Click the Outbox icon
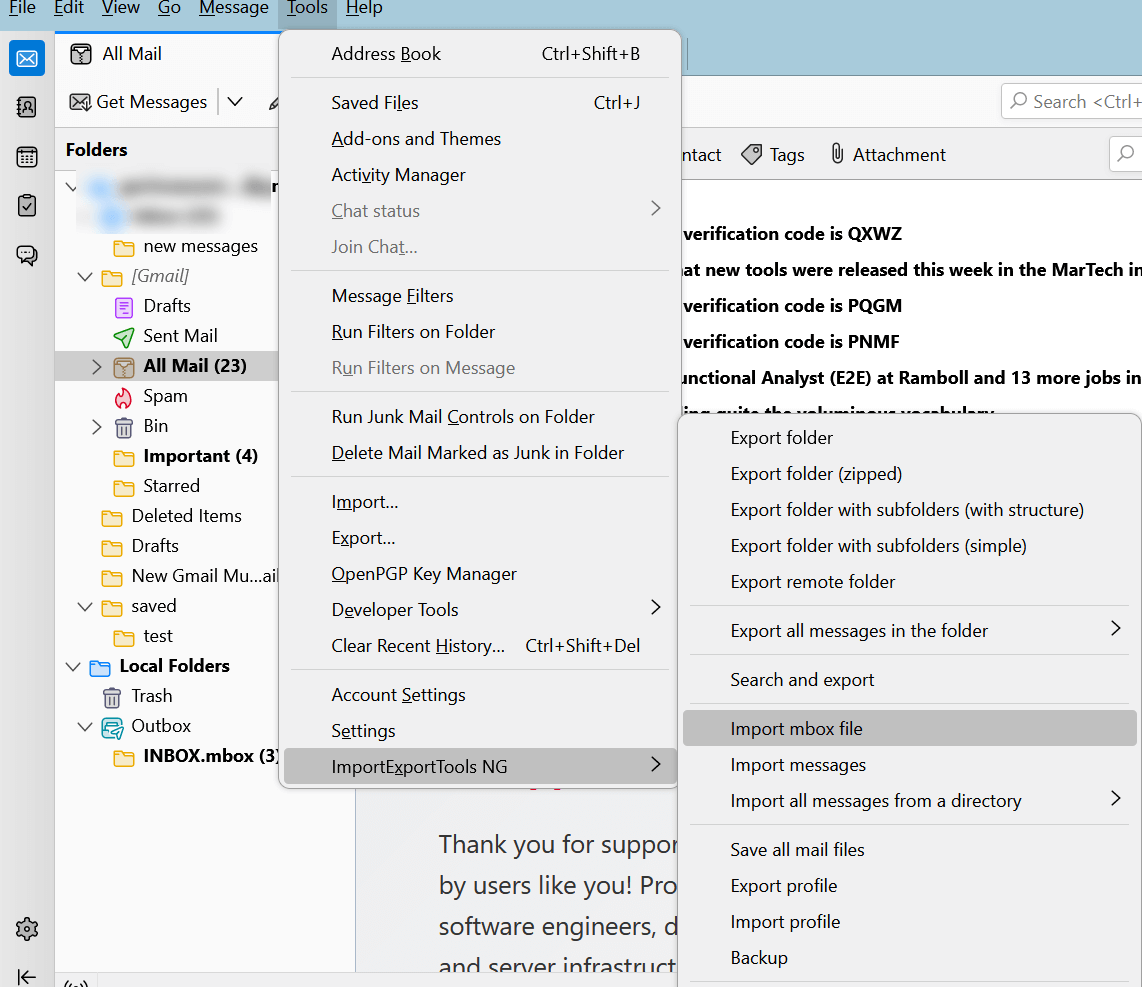 point(112,727)
